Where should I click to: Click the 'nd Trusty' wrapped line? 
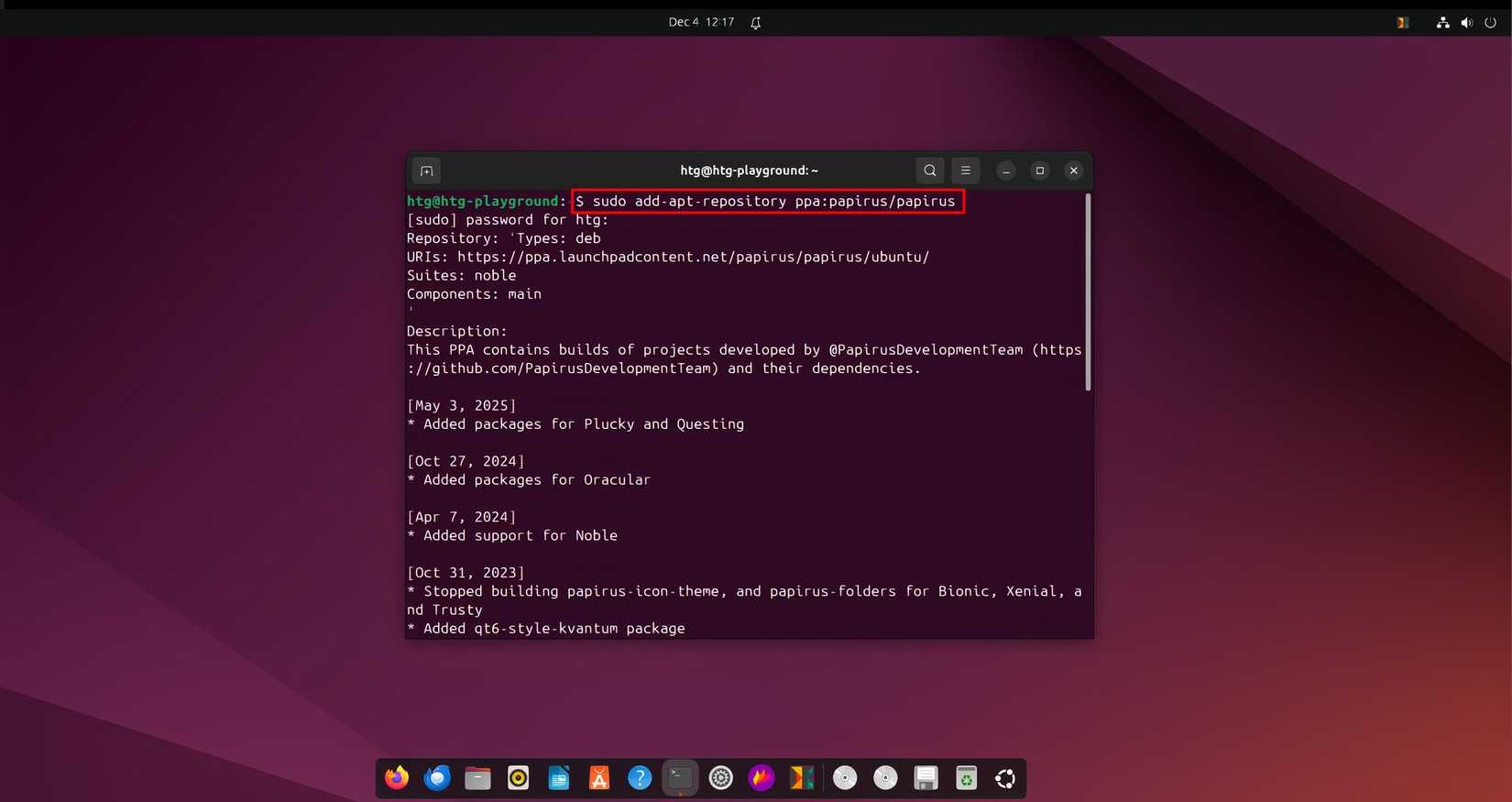coord(444,610)
